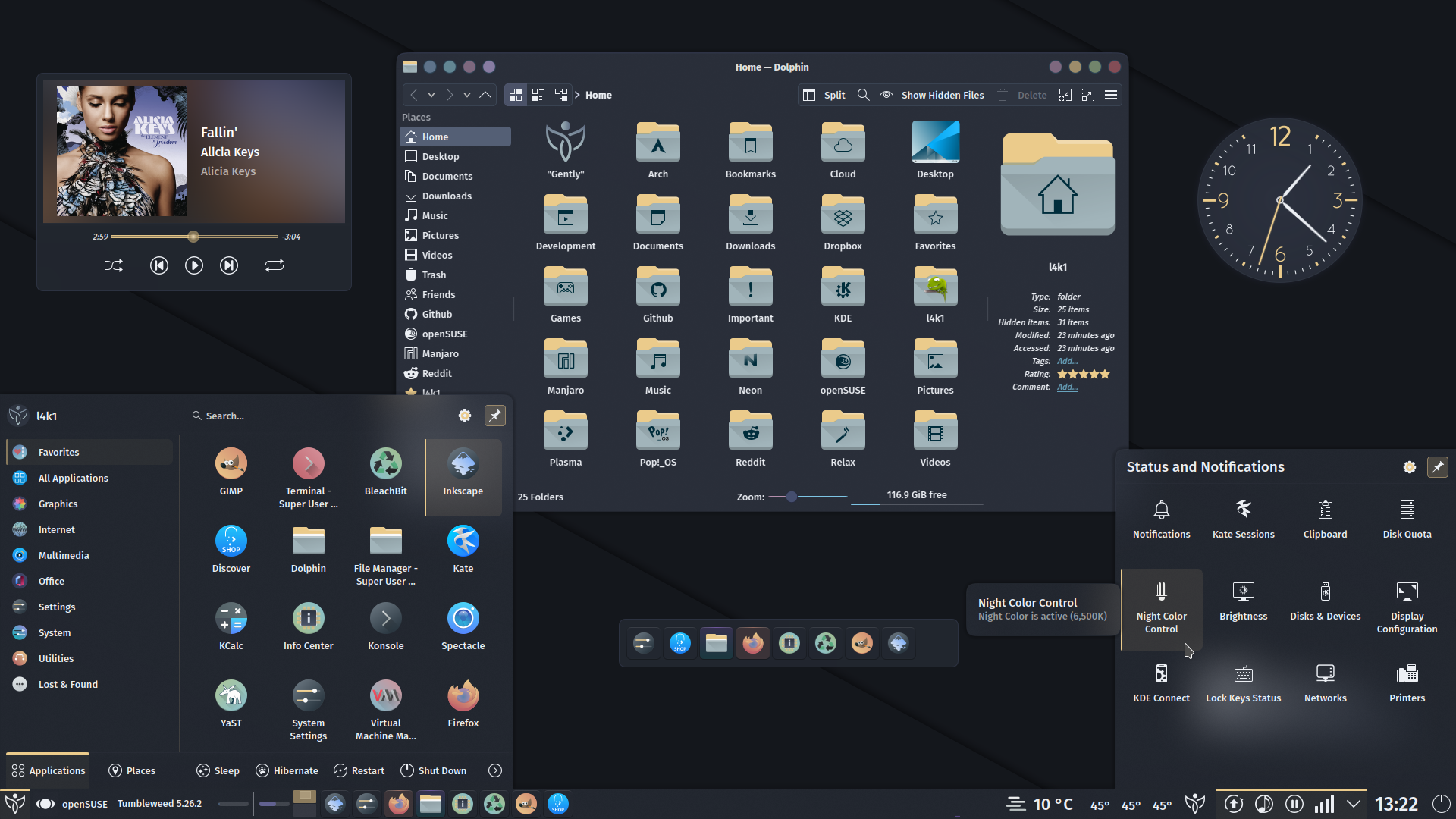Open the Relax folder
The width and height of the screenshot is (1456, 819).
tap(843, 438)
